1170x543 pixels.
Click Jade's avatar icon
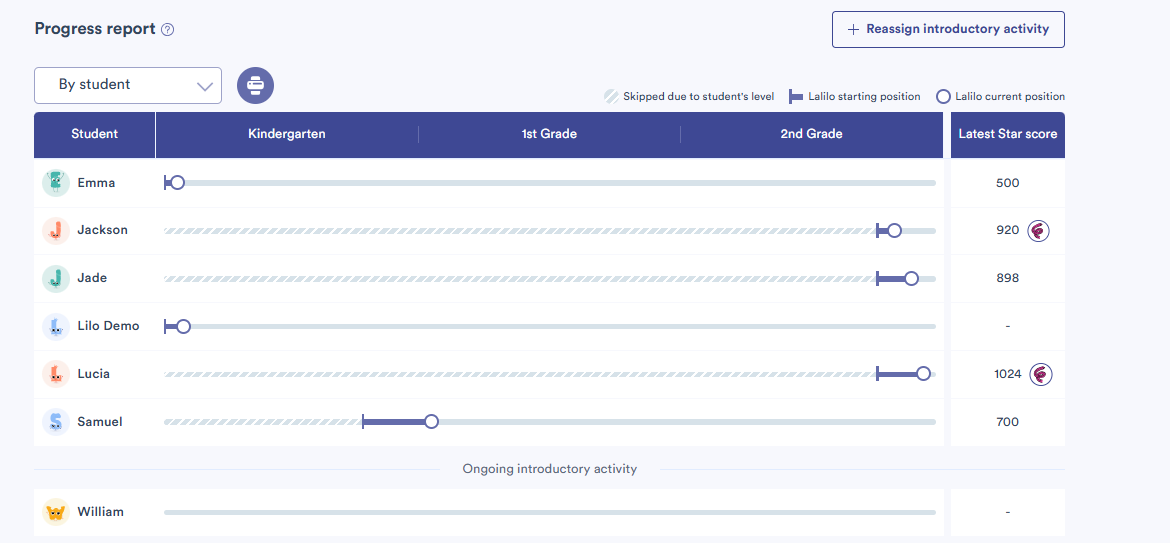56,278
